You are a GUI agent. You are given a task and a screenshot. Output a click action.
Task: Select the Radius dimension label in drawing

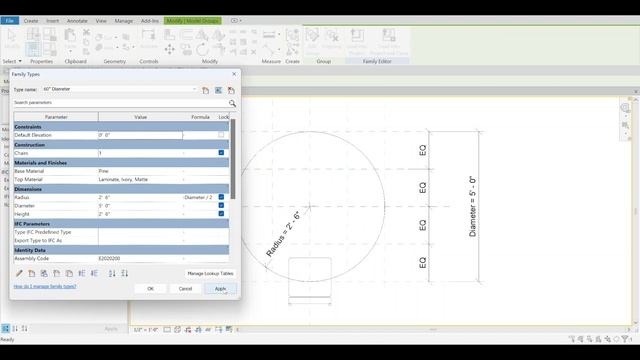click(283, 234)
